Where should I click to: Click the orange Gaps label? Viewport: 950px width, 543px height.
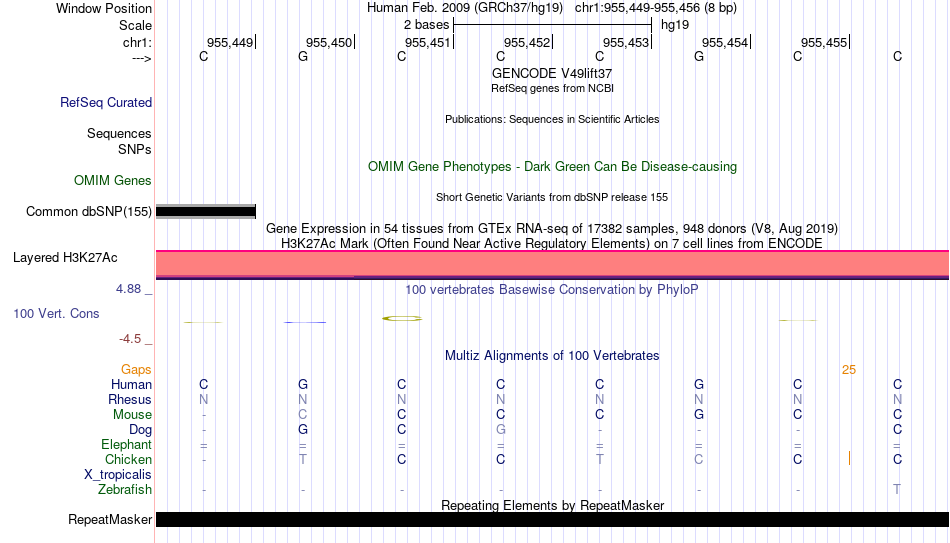pyautogui.click(x=136, y=370)
